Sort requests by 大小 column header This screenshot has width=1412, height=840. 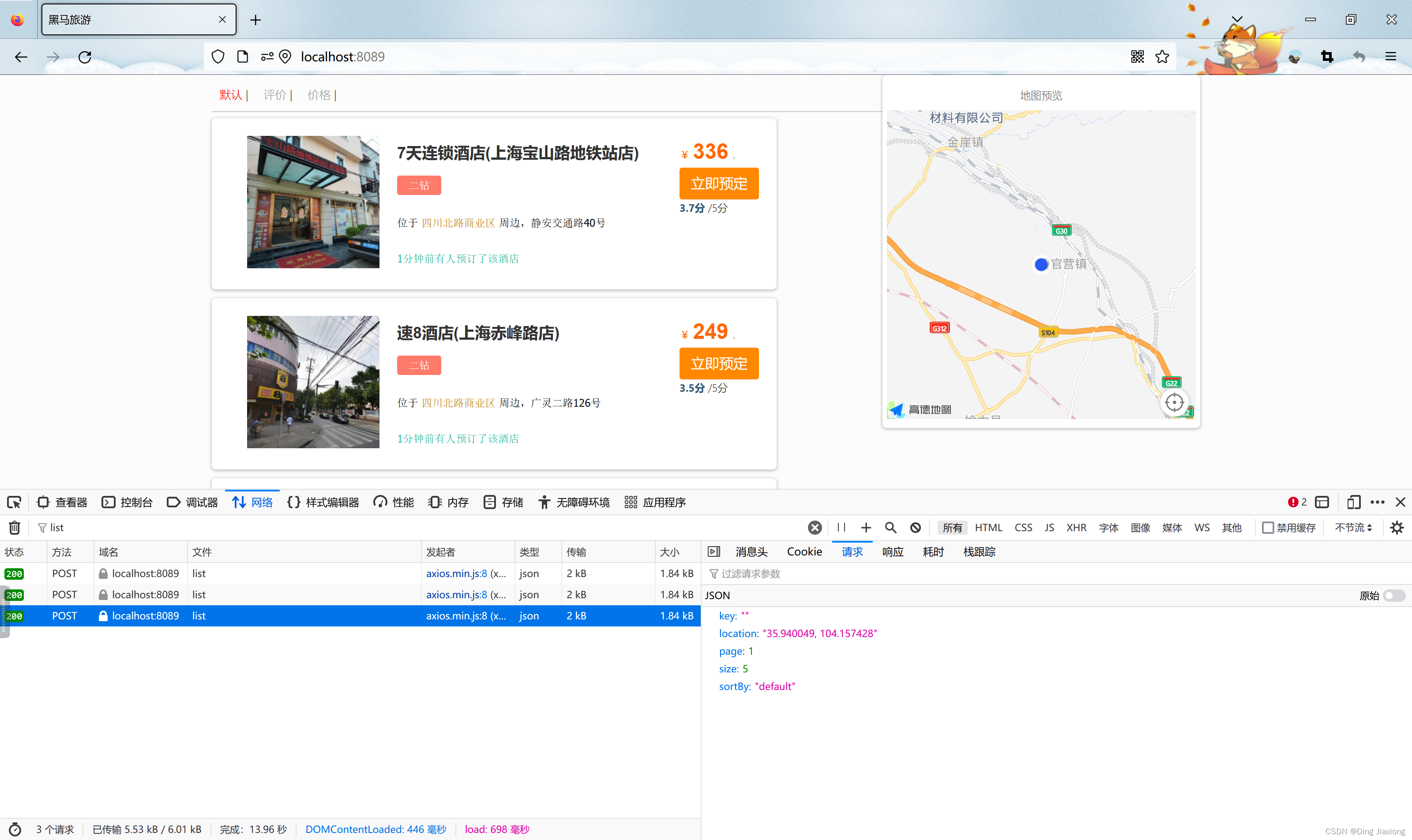[678, 552]
